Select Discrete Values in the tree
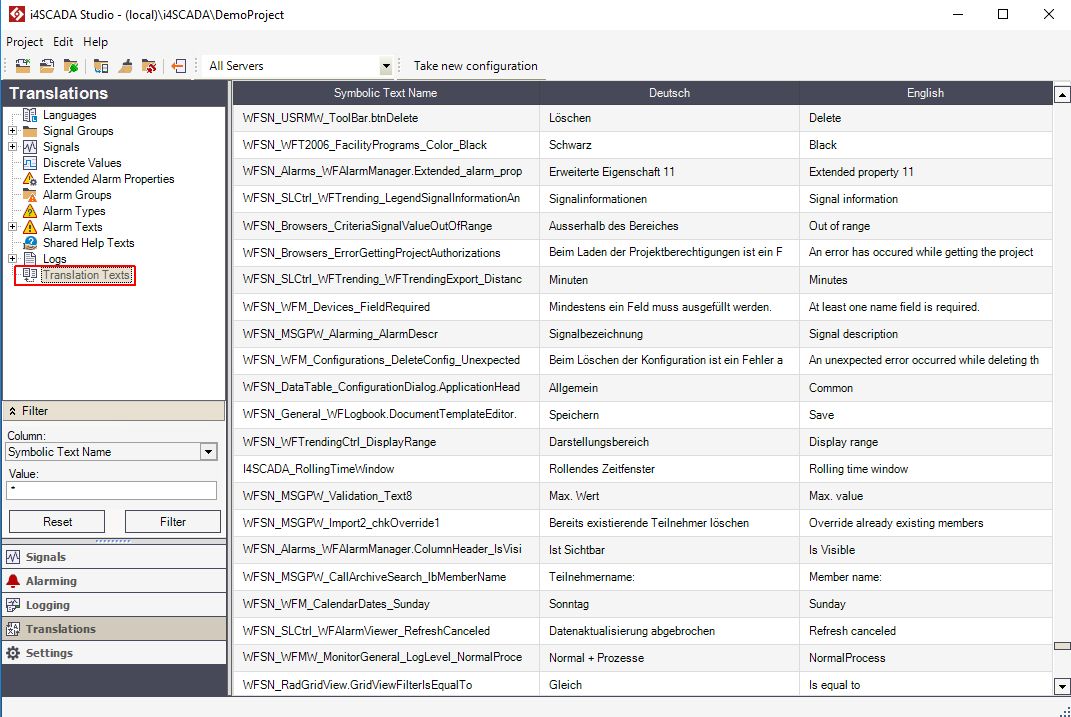 (82, 163)
